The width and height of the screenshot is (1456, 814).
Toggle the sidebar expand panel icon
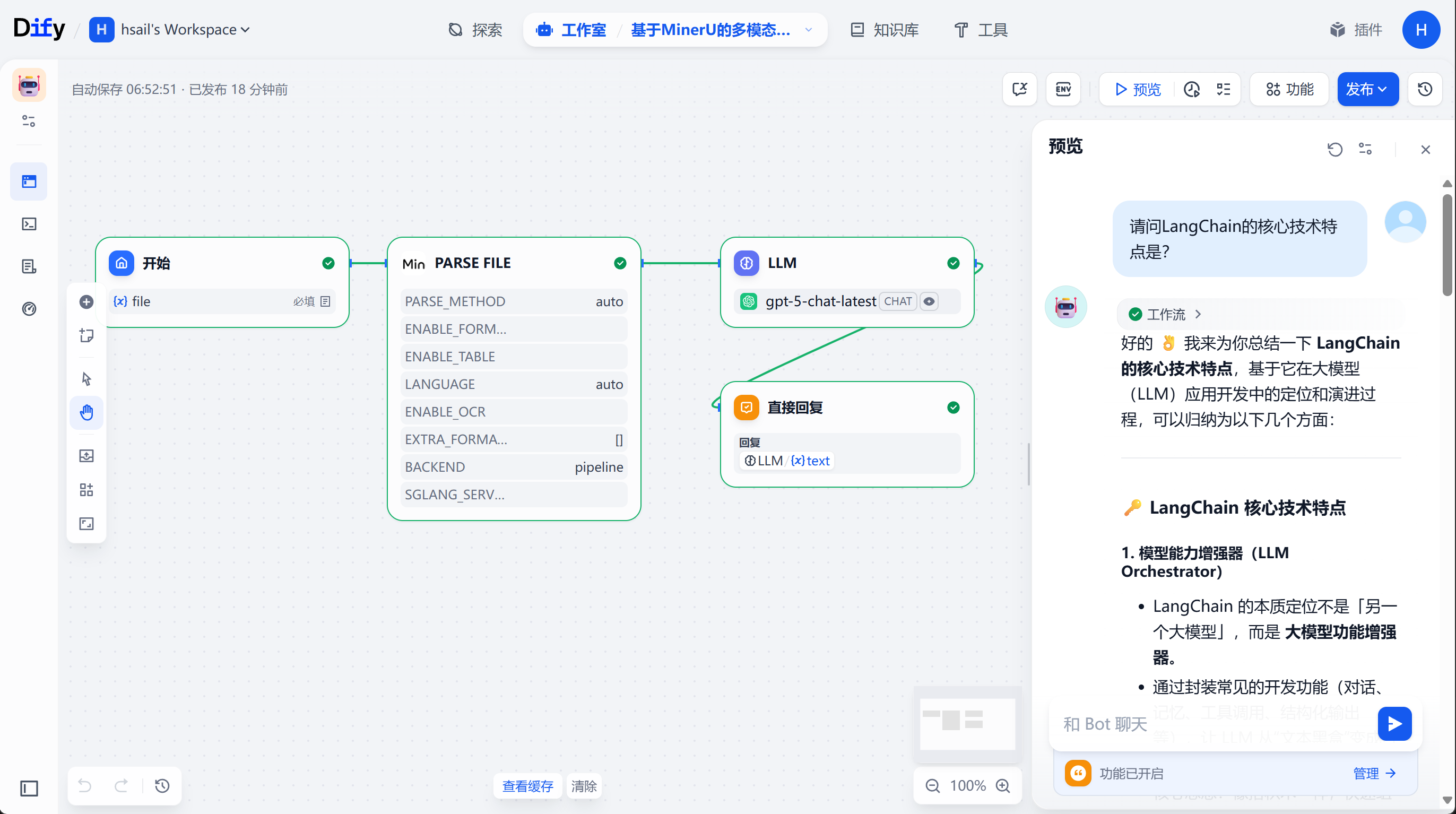(x=29, y=789)
